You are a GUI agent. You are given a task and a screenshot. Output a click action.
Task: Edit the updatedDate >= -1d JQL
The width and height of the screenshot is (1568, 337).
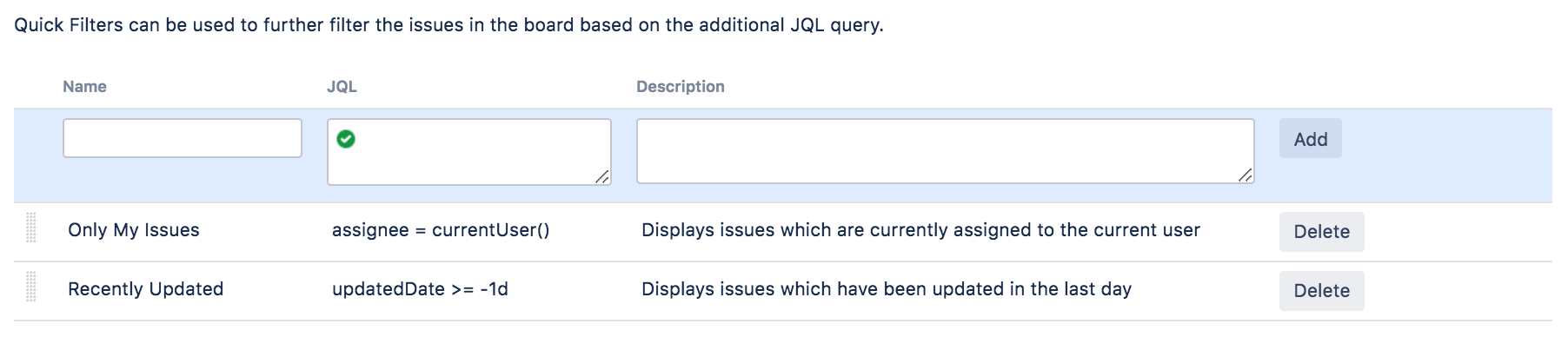point(420,289)
